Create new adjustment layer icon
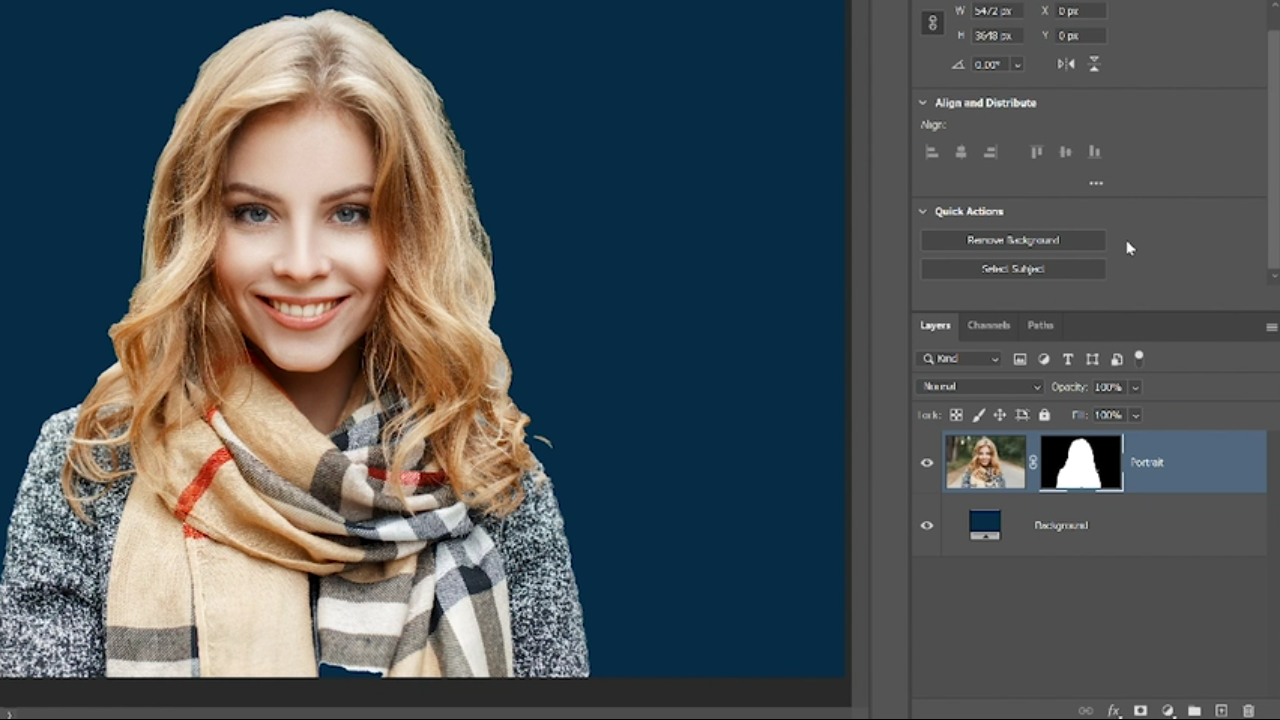The height and width of the screenshot is (720, 1280). pos(1167,711)
